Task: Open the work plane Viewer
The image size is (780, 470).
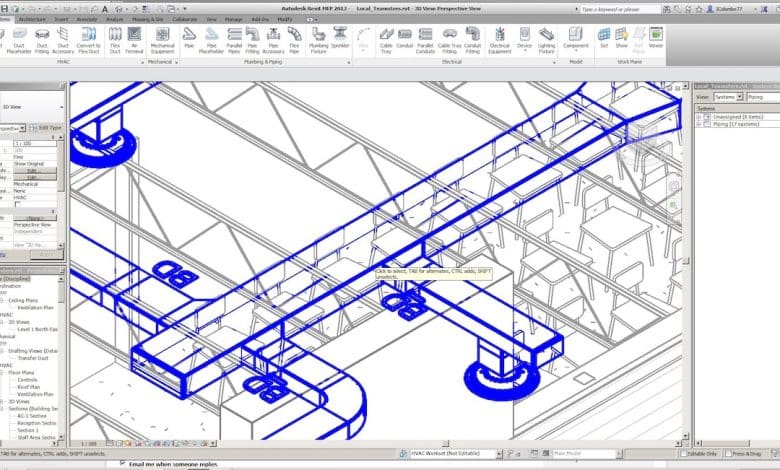Action: click(656, 38)
